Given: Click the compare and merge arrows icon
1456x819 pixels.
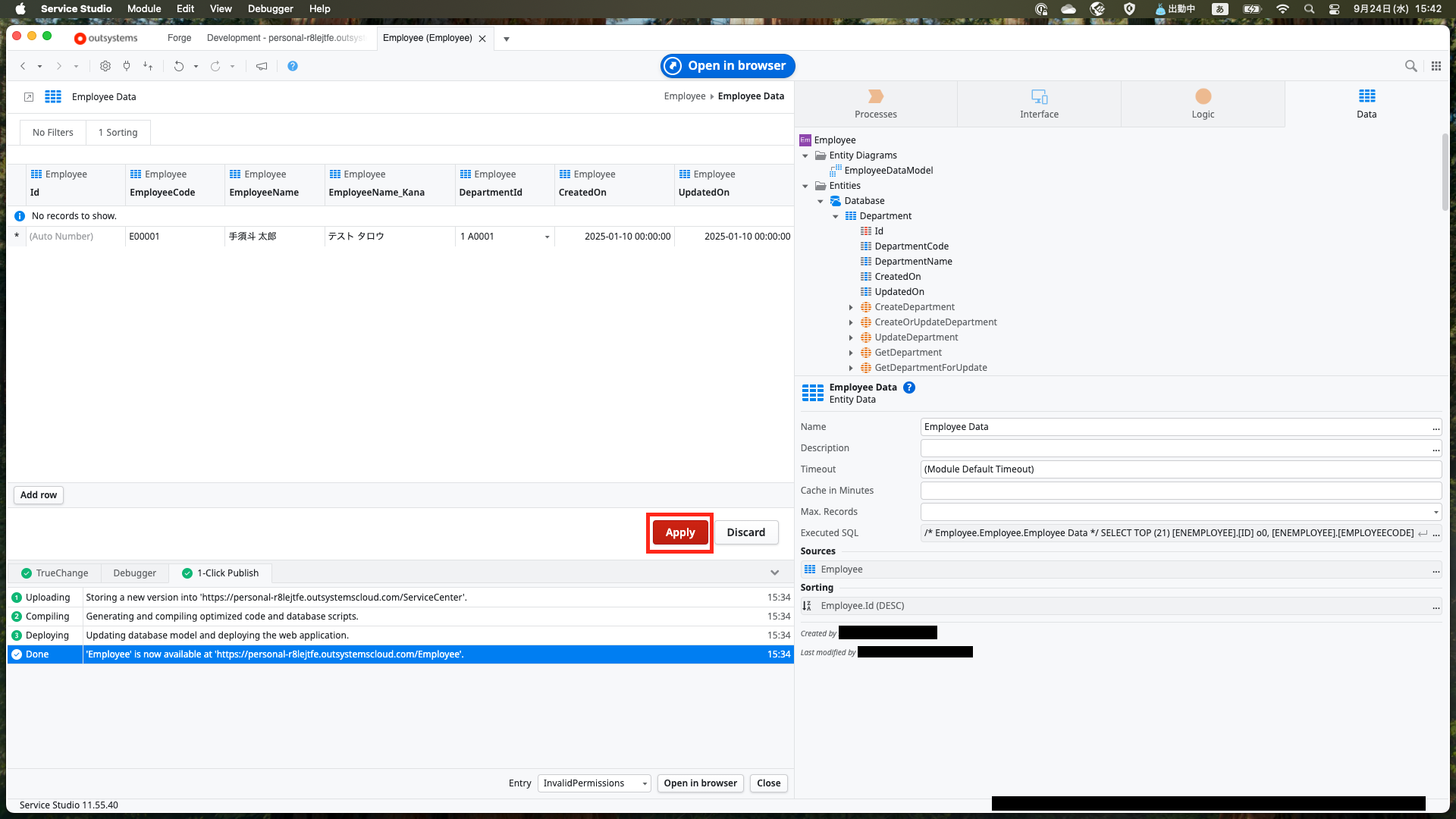Looking at the screenshot, I should (x=148, y=66).
